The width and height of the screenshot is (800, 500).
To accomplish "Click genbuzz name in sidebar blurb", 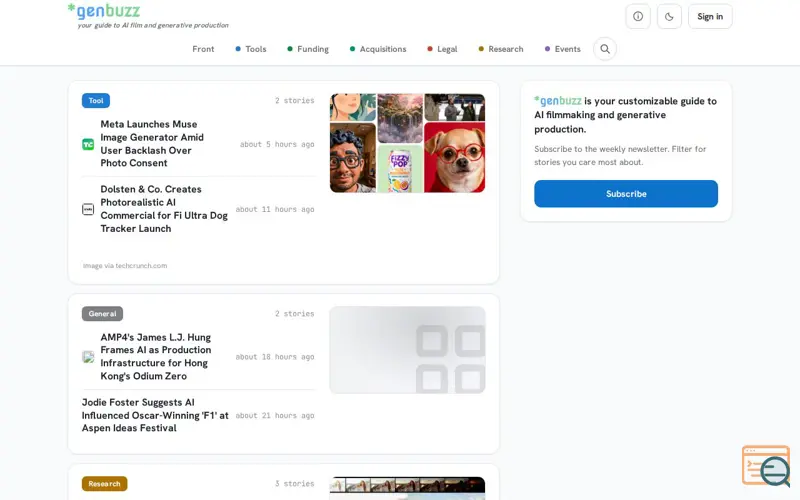I will tap(558, 101).
